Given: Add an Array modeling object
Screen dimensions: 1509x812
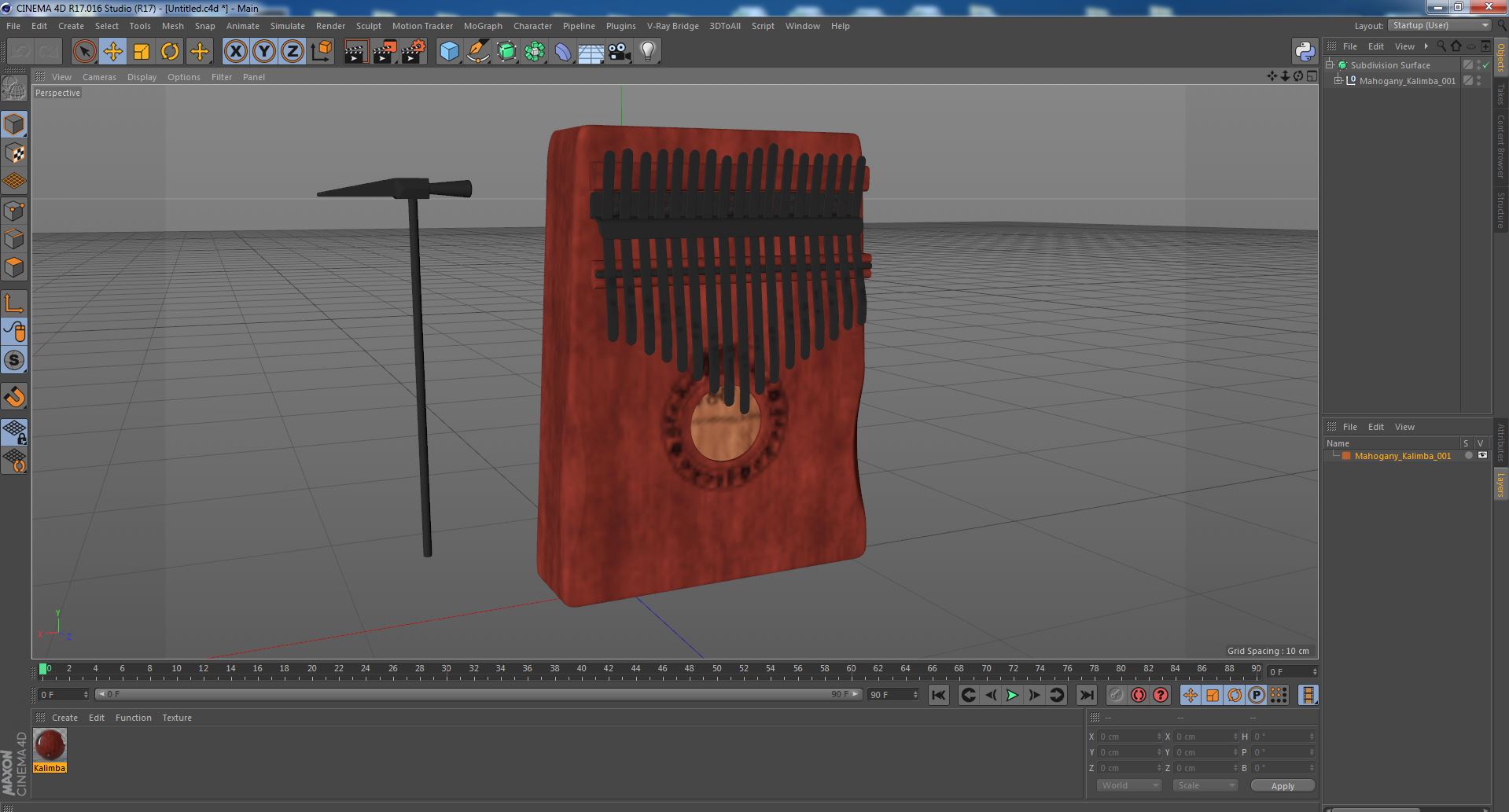Looking at the screenshot, I should coord(535,52).
